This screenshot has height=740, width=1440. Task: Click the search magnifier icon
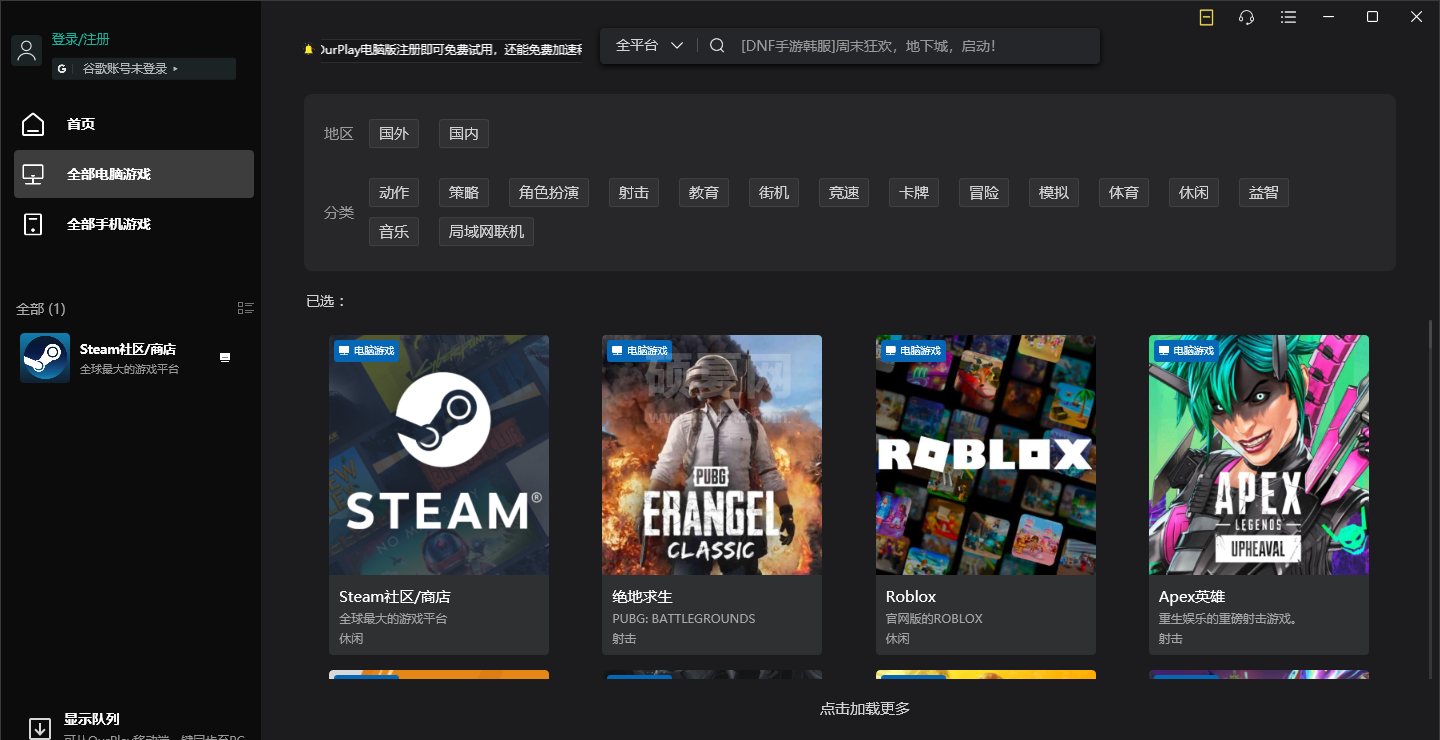click(717, 45)
